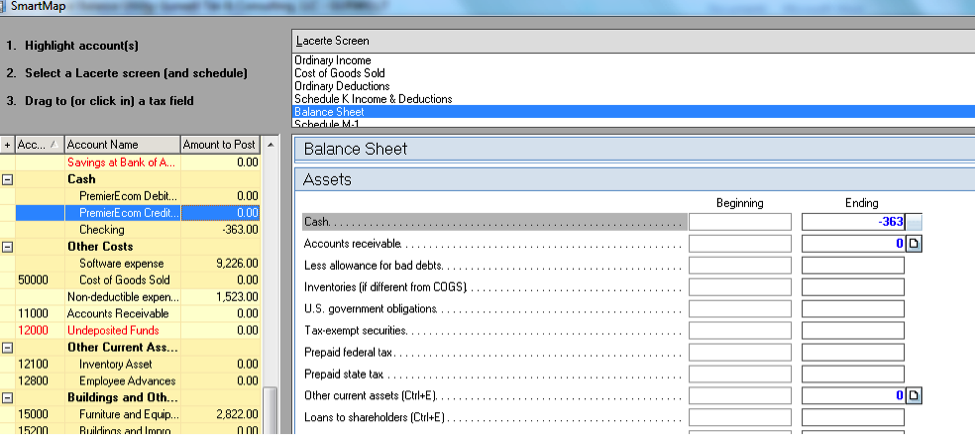Screen dimensions: 975x435
Task: Select PremierEcom Credit account row
Action: [x=130, y=213]
